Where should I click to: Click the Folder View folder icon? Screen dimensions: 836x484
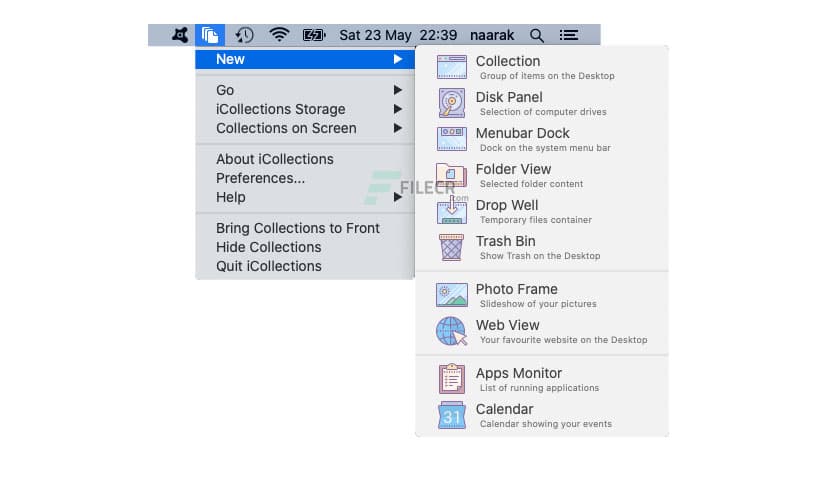(x=452, y=175)
